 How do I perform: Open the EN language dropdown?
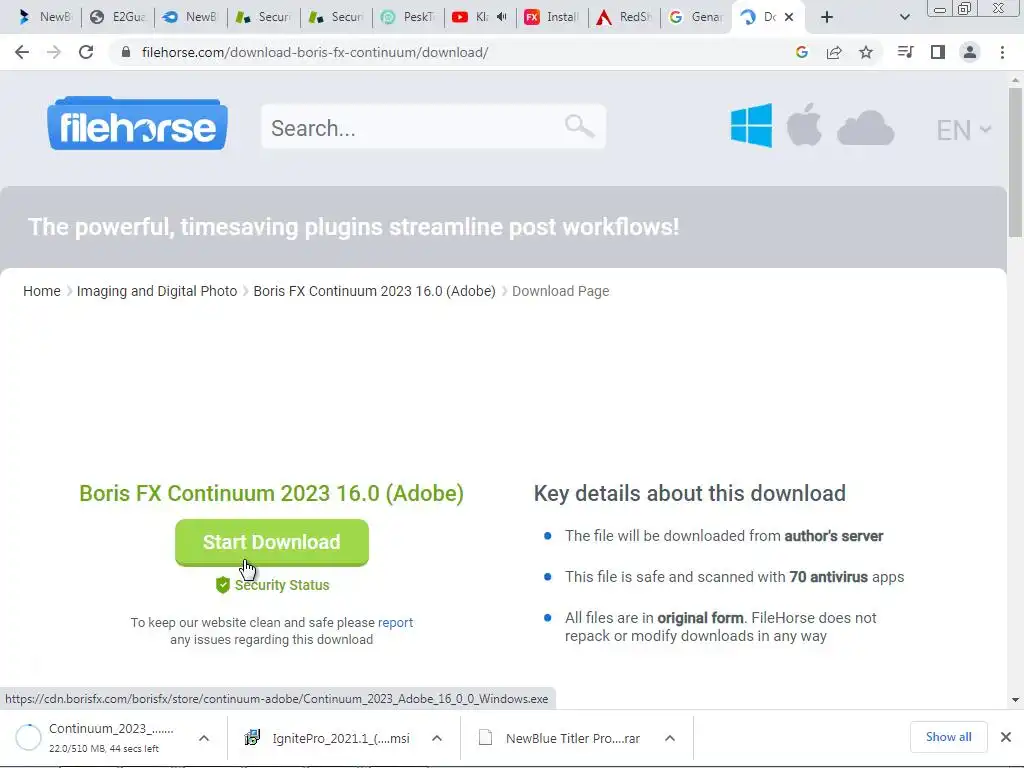coord(964,130)
